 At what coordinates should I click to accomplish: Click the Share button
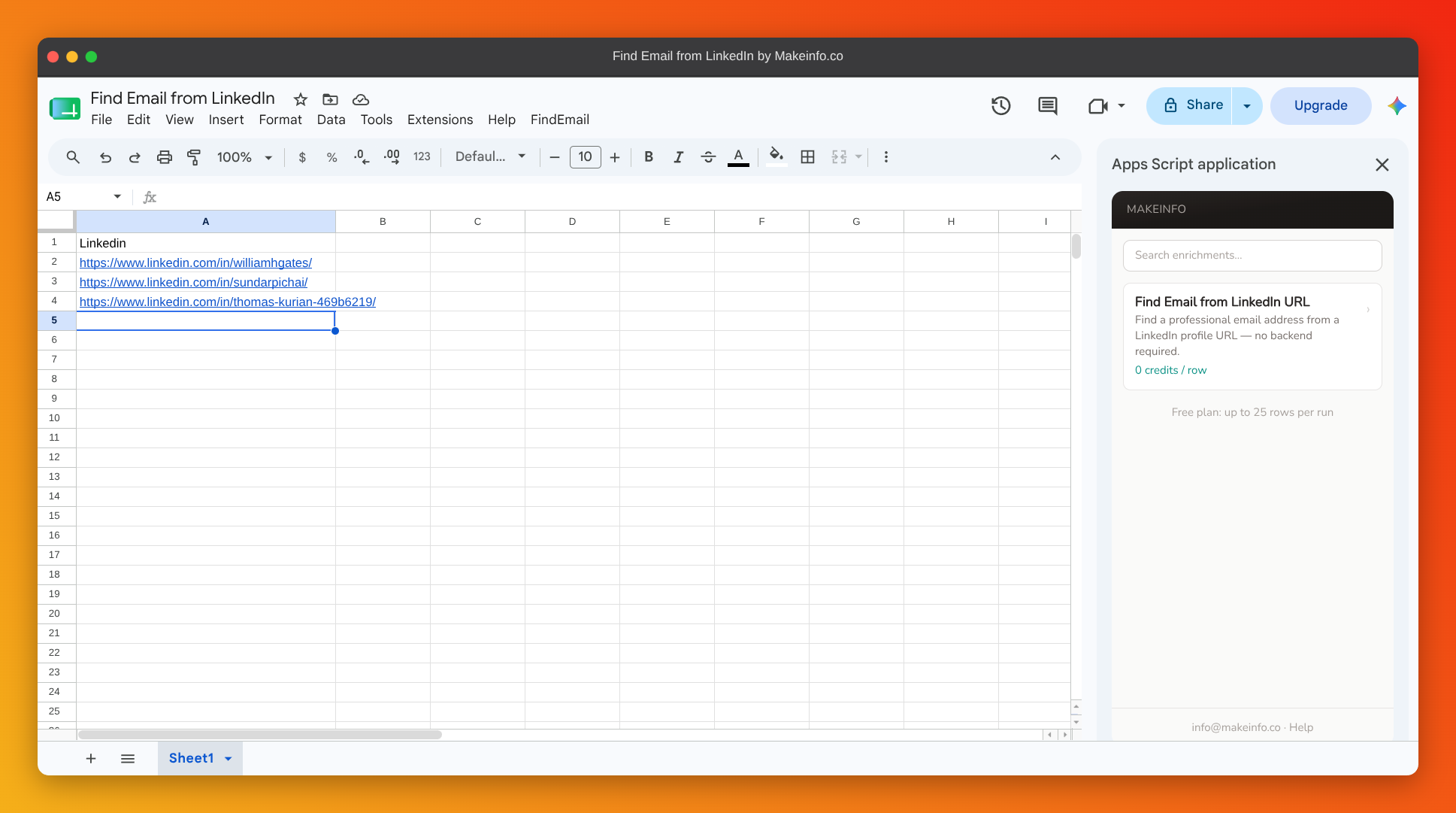(1190, 106)
